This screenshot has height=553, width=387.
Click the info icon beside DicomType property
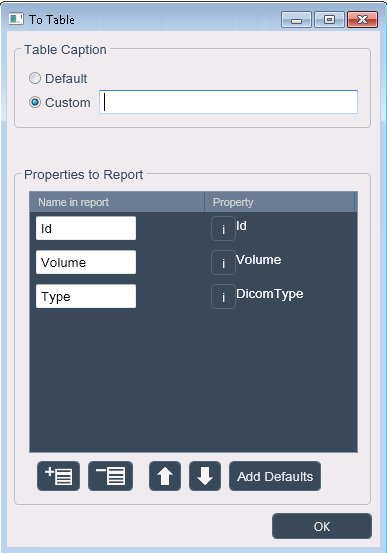click(223, 297)
